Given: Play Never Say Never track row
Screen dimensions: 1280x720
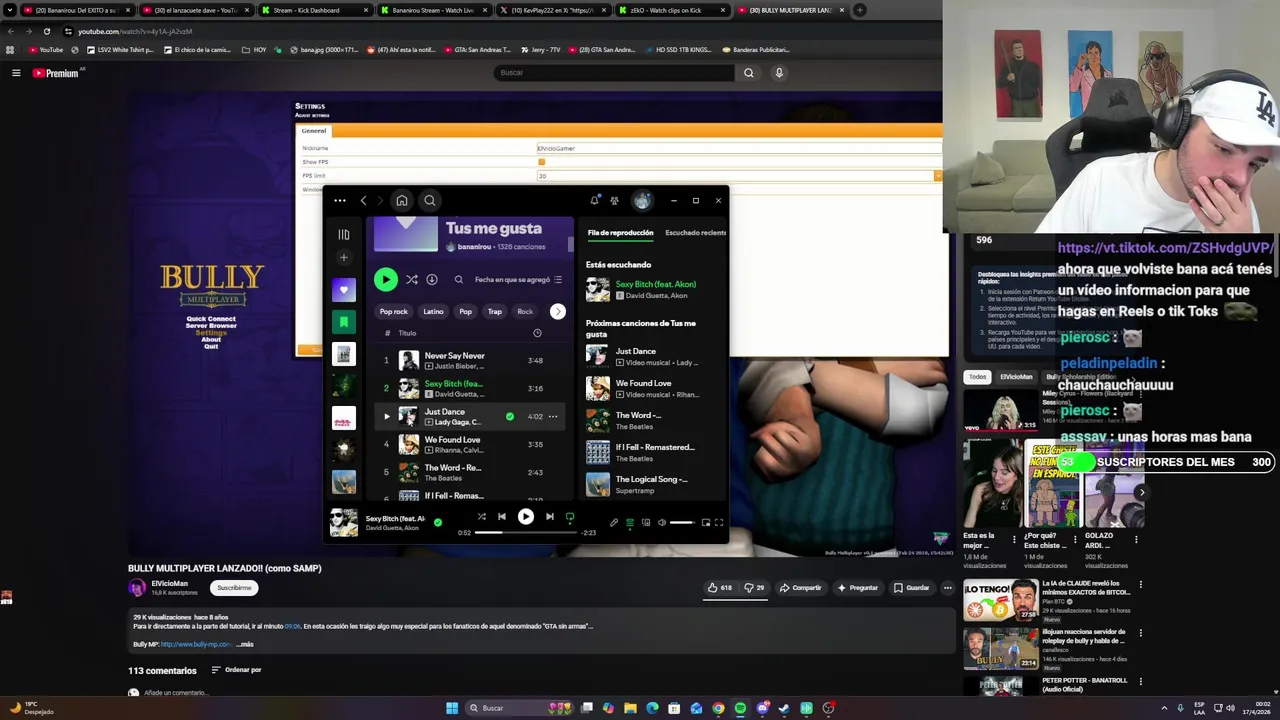Looking at the screenshot, I should point(470,360).
